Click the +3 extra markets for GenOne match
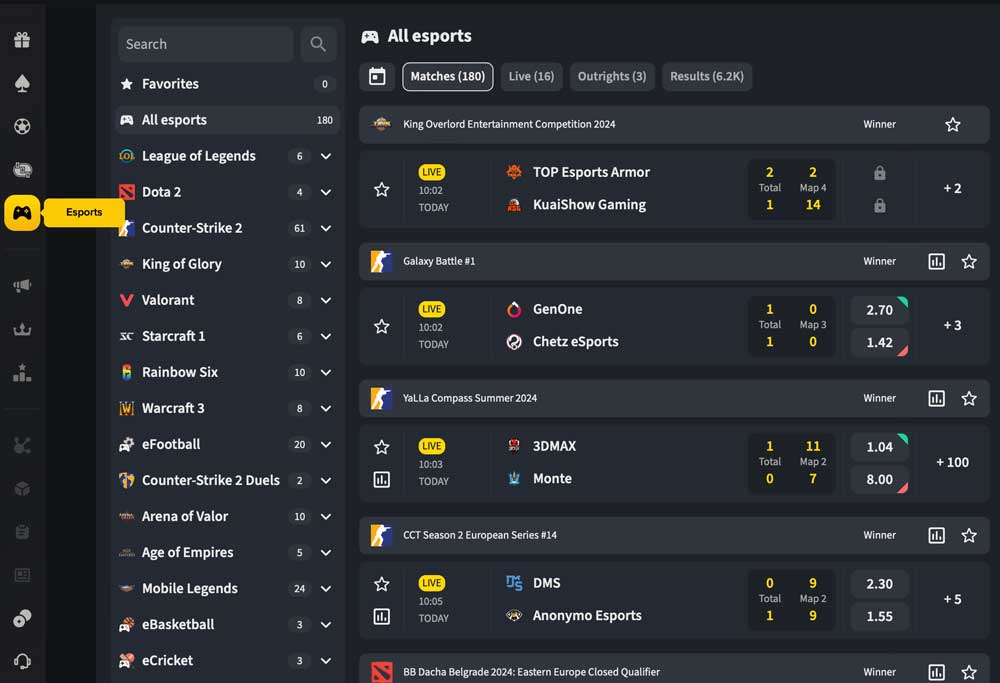Viewport: 1000px width, 683px height. [x=951, y=325]
